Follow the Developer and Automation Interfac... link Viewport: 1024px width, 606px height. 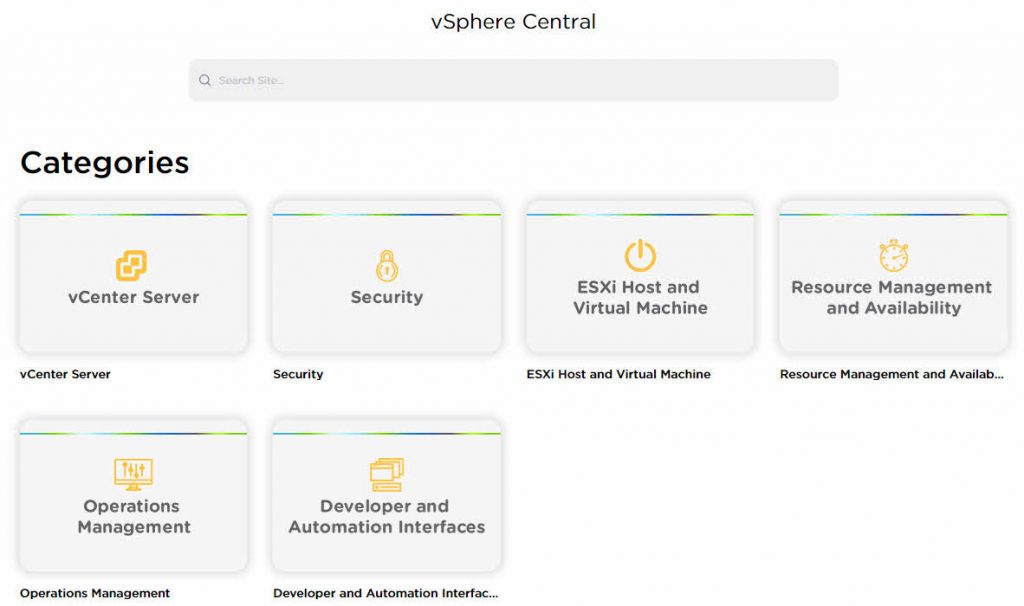[x=385, y=593]
